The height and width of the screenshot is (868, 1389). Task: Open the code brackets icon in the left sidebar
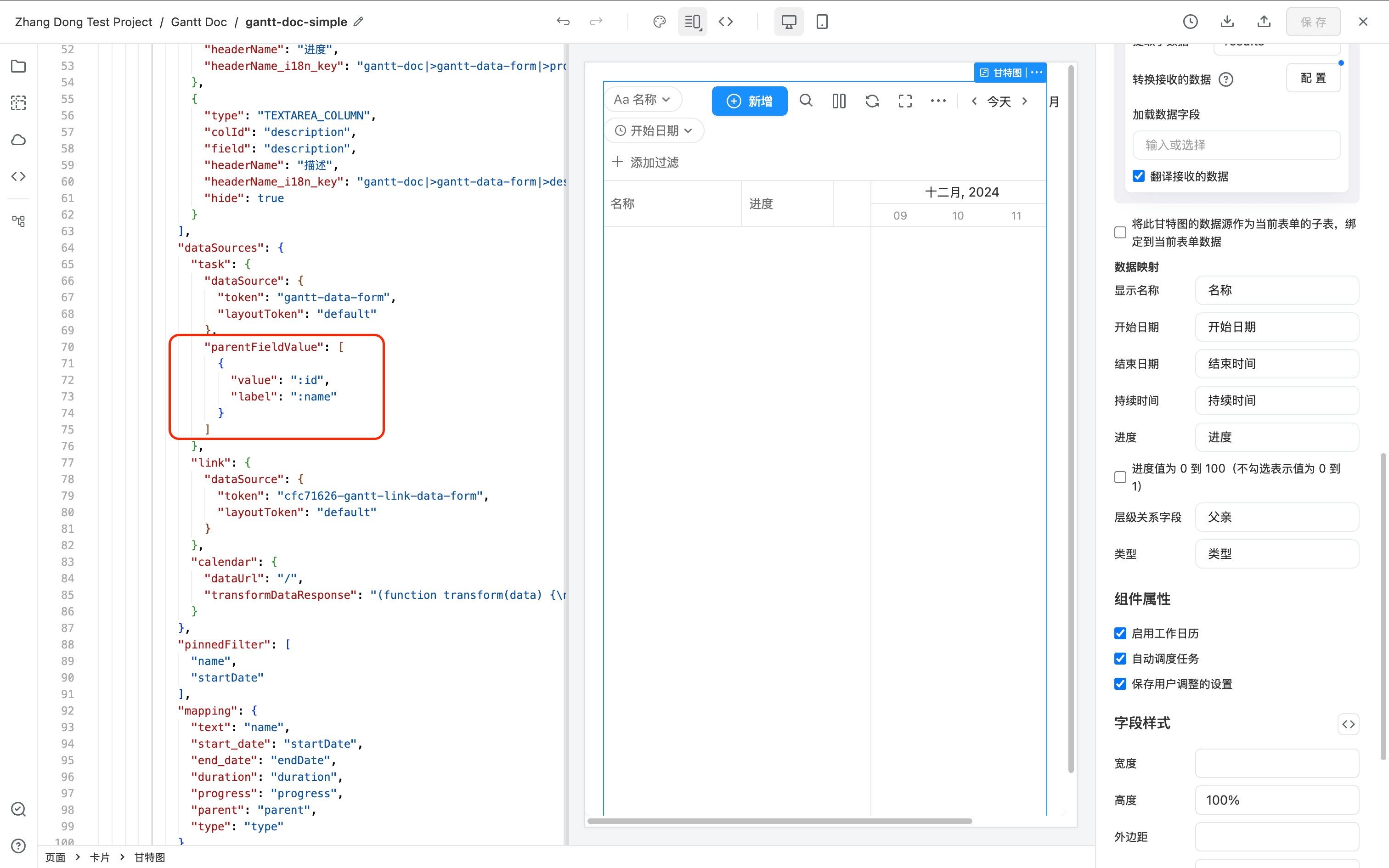[x=18, y=176]
